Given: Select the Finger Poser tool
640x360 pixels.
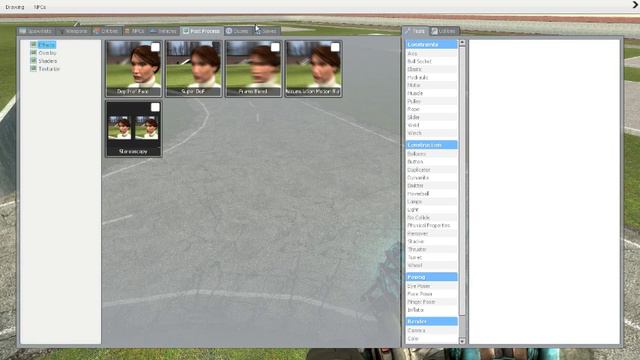Looking at the screenshot, I should (431, 302).
